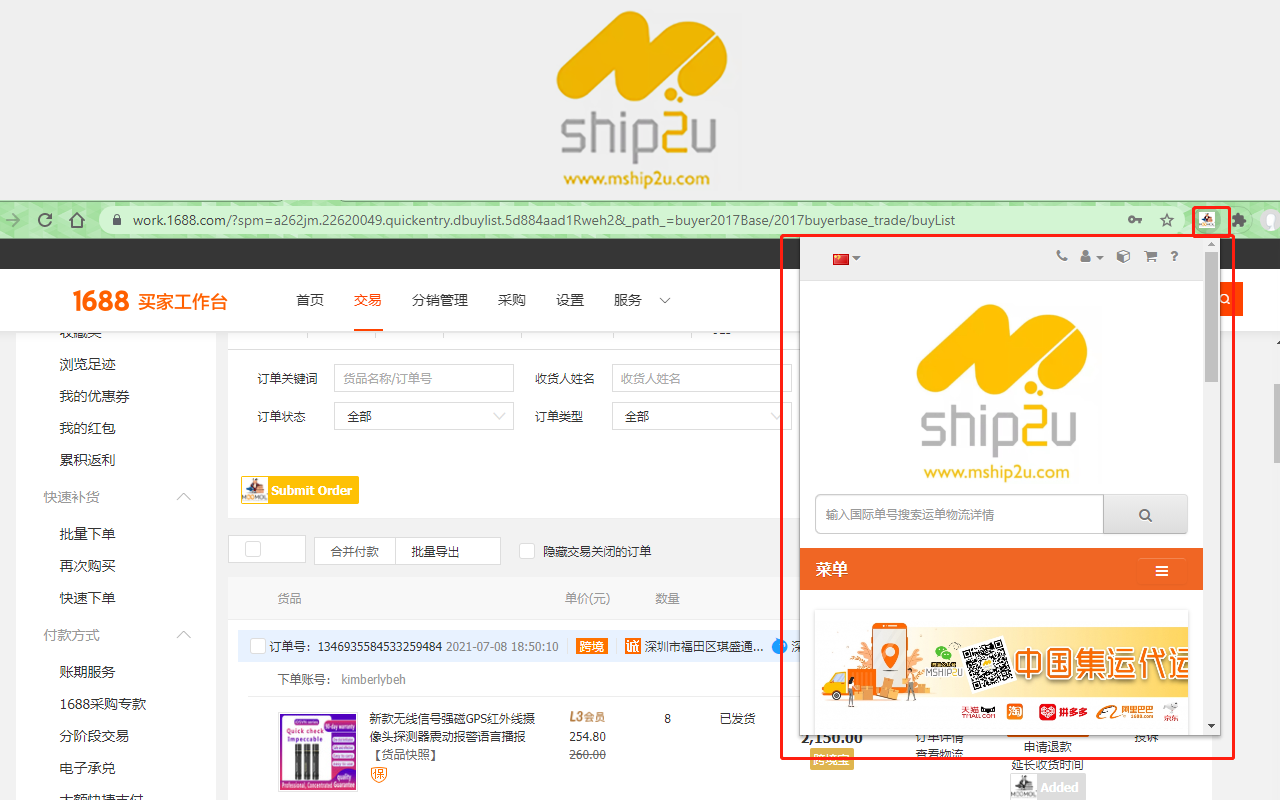Expand the 服务 menu chevron
The image size is (1280, 800).
(x=665, y=300)
